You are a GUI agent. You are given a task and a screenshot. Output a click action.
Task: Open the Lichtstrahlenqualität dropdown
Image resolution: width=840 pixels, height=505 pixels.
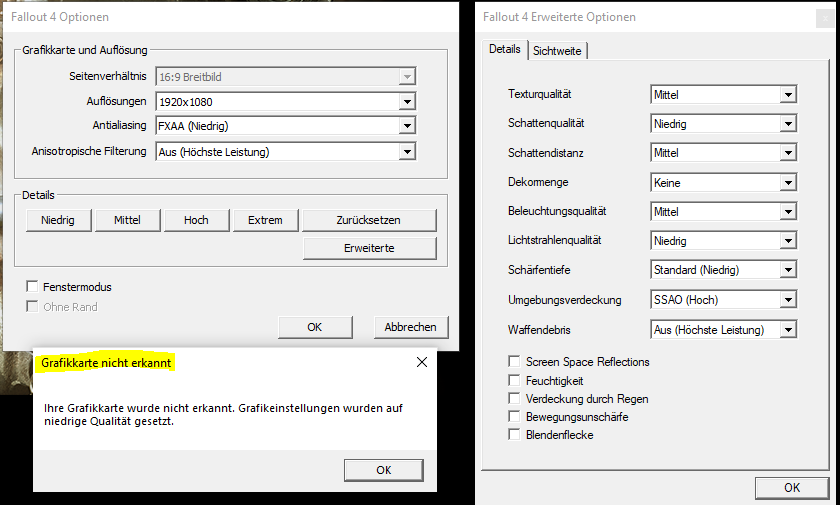tap(723, 240)
